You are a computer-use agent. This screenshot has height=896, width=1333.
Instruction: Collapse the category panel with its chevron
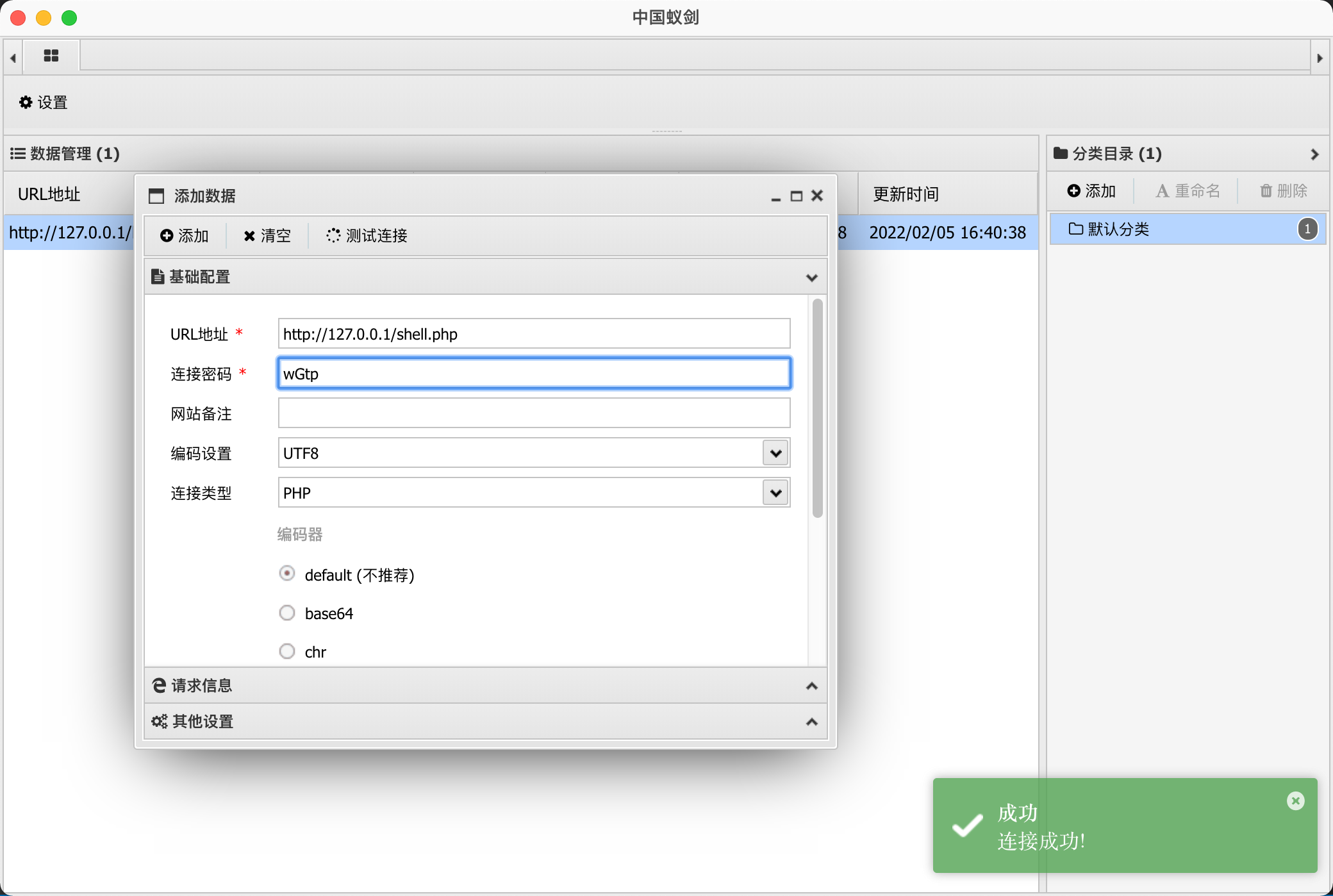[1314, 154]
